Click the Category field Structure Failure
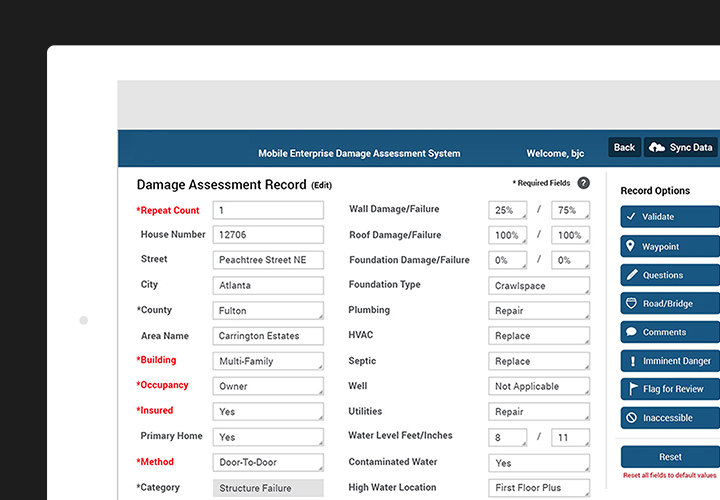720x500 pixels. (268, 488)
